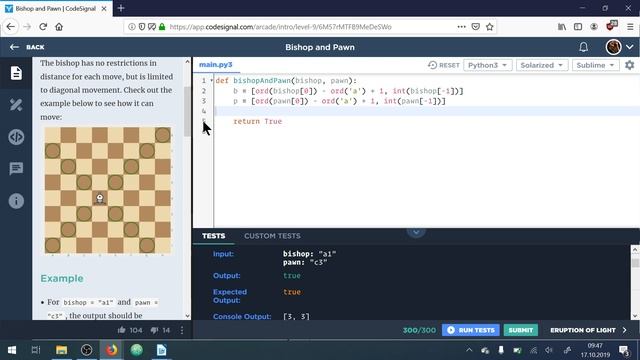The width and height of the screenshot is (640, 360).
Task: Switch to Firefox on the taskbar
Action: (111, 350)
